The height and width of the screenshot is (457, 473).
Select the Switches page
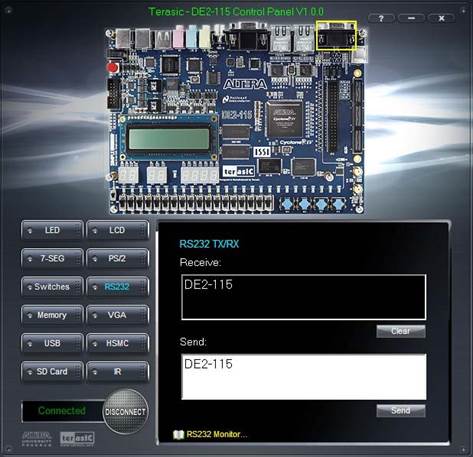coord(52,287)
